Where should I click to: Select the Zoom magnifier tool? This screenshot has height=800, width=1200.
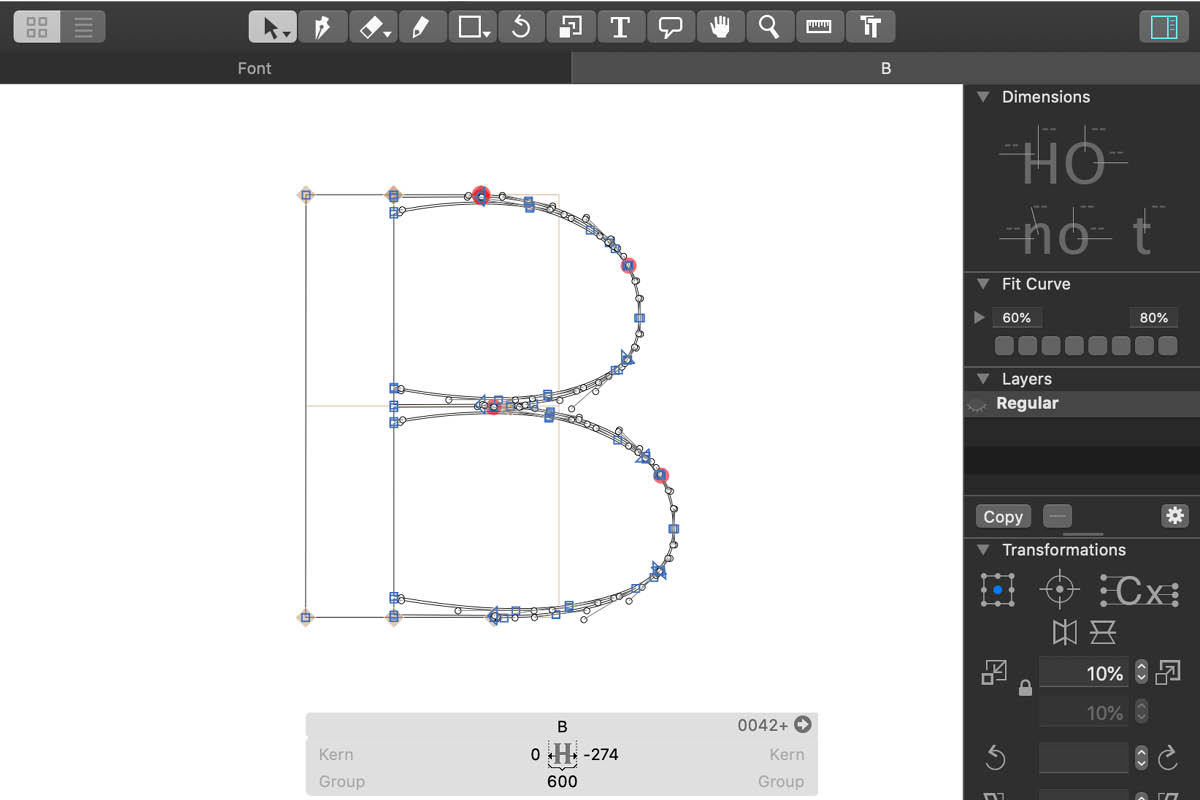point(769,27)
